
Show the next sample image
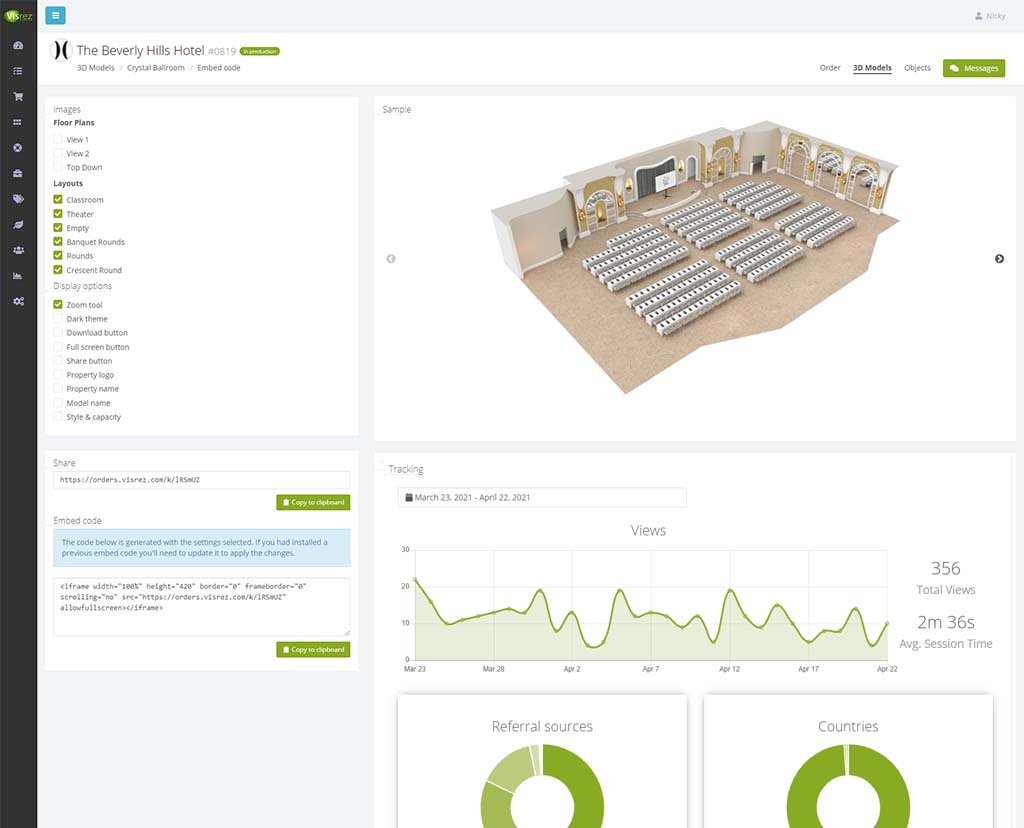click(x=999, y=259)
